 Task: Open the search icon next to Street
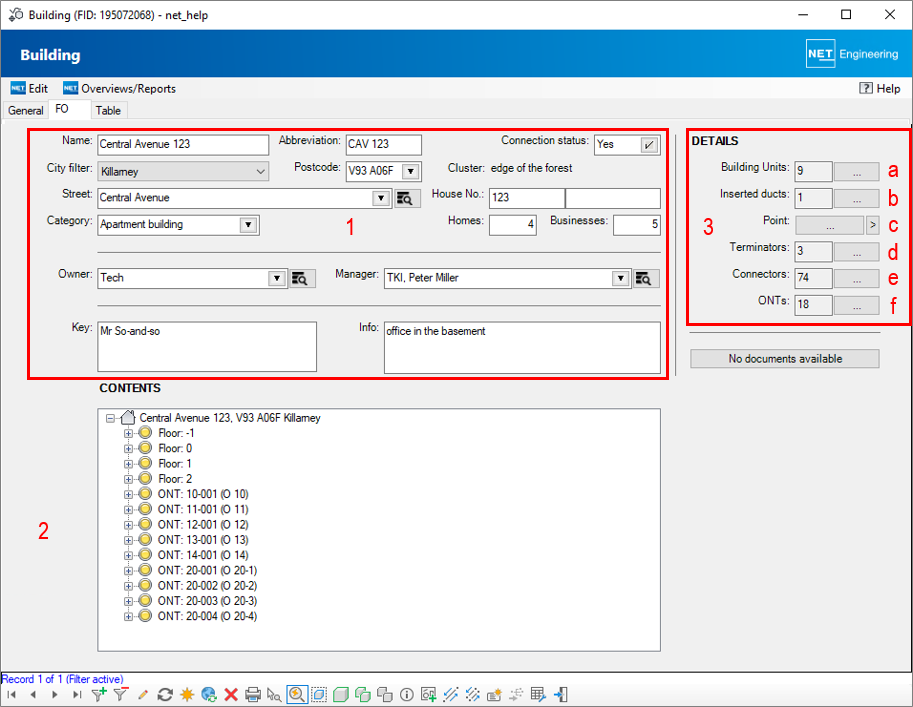tap(405, 198)
